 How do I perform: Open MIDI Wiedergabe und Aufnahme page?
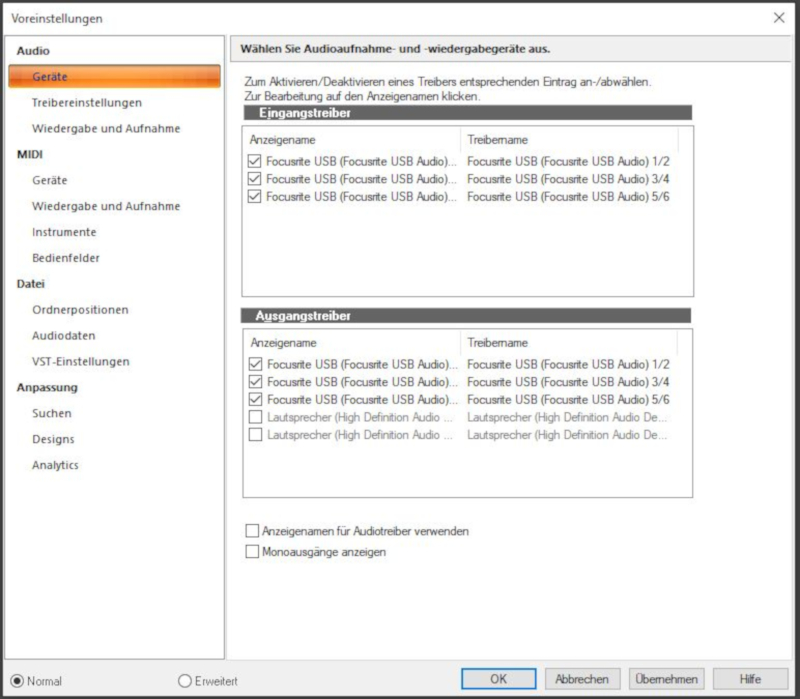[106, 206]
